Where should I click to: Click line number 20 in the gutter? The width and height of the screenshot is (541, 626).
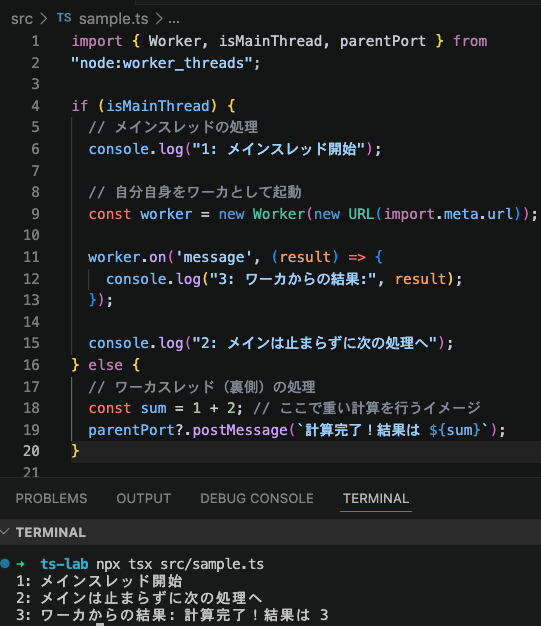32,451
